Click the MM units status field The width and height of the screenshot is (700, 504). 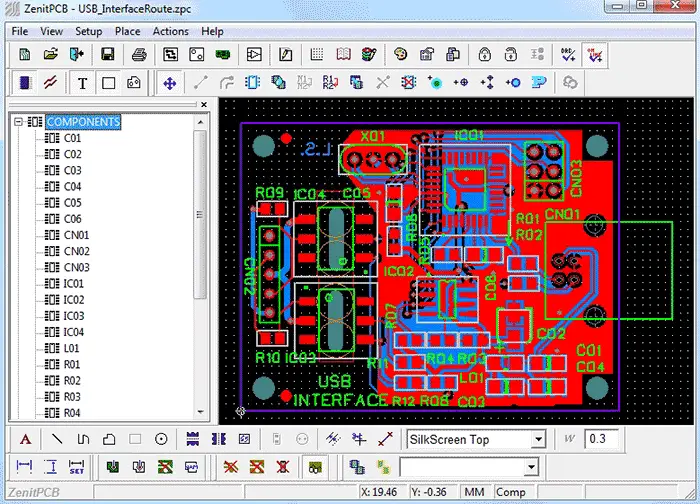475,492
